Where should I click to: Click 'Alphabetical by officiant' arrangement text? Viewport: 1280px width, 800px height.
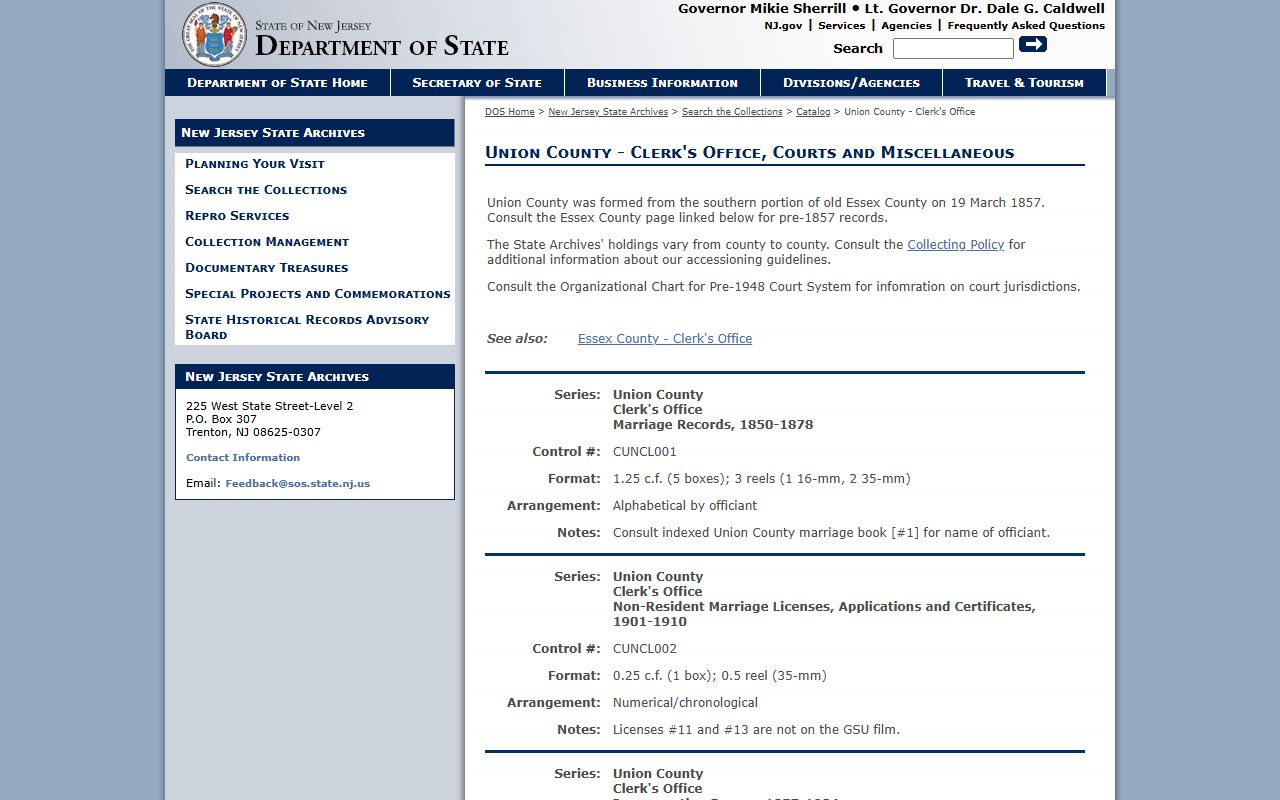point(685,506)
